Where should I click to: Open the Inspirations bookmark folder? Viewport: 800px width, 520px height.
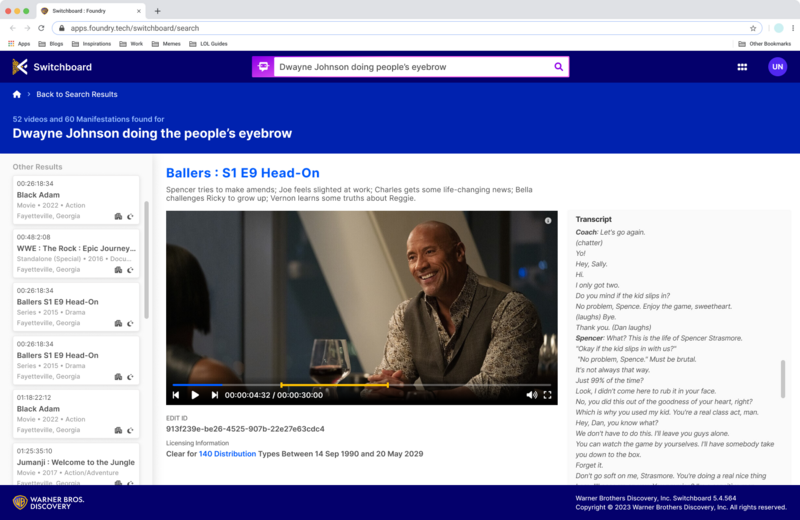91,44
